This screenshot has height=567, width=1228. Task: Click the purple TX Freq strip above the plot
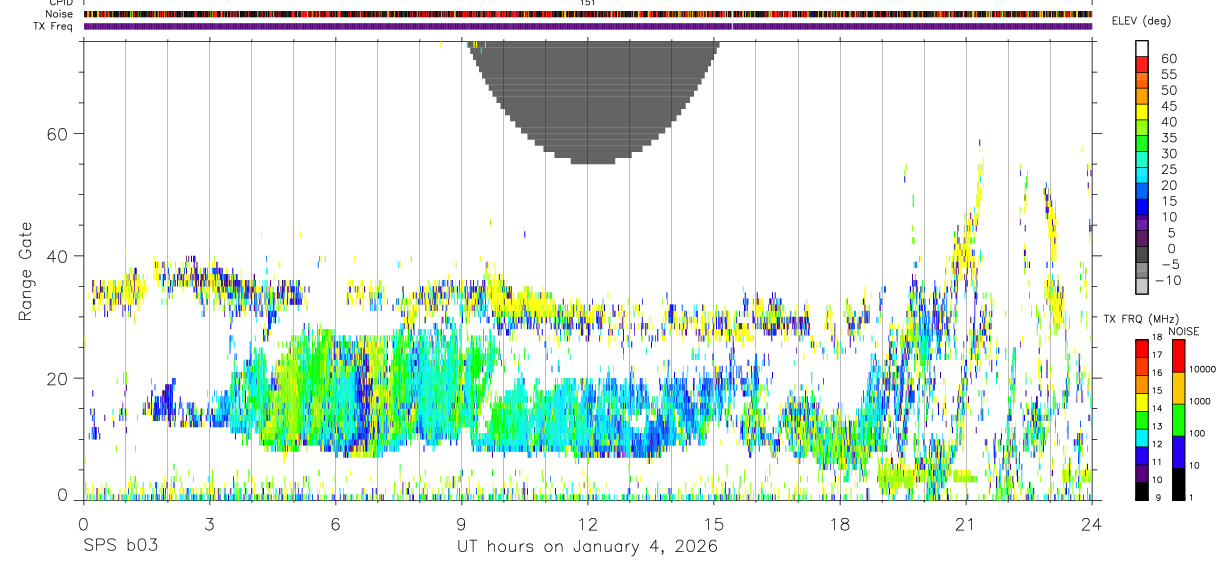[587, 26]
